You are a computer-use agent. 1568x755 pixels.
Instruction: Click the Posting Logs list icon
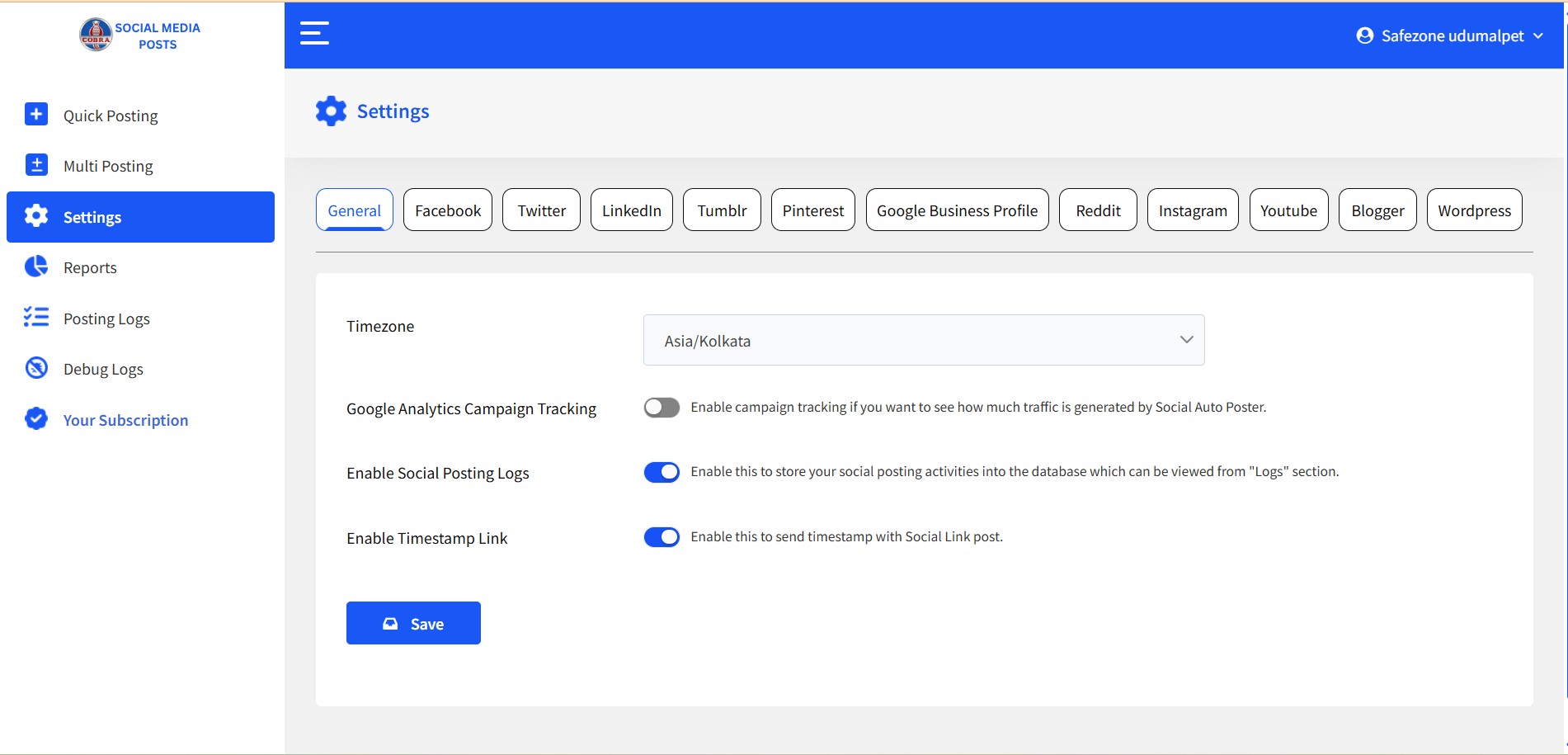(x=36, y=318)
